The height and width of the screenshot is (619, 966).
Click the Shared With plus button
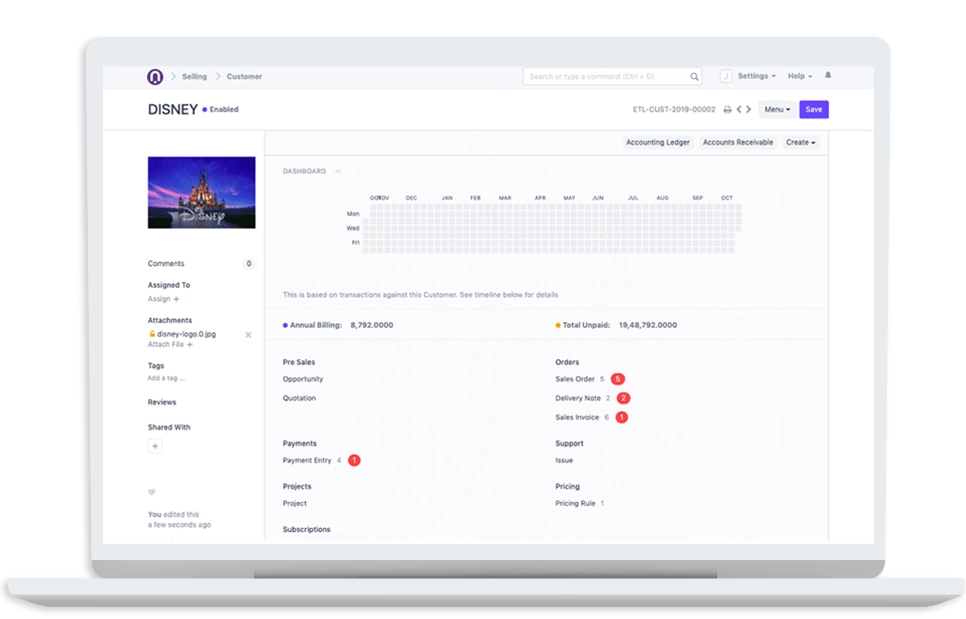155,446
